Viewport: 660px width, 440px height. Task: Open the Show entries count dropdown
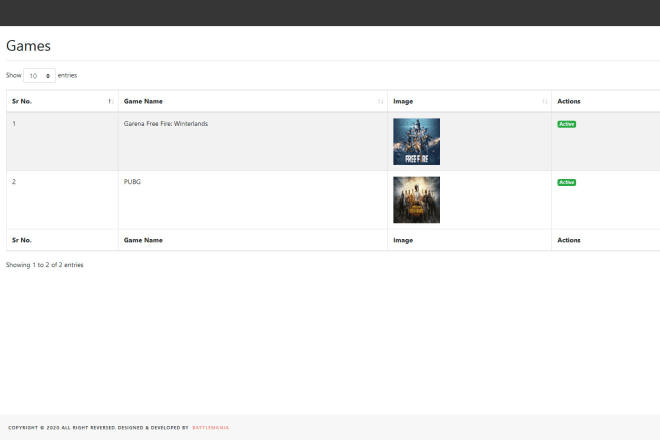[39, 76]
